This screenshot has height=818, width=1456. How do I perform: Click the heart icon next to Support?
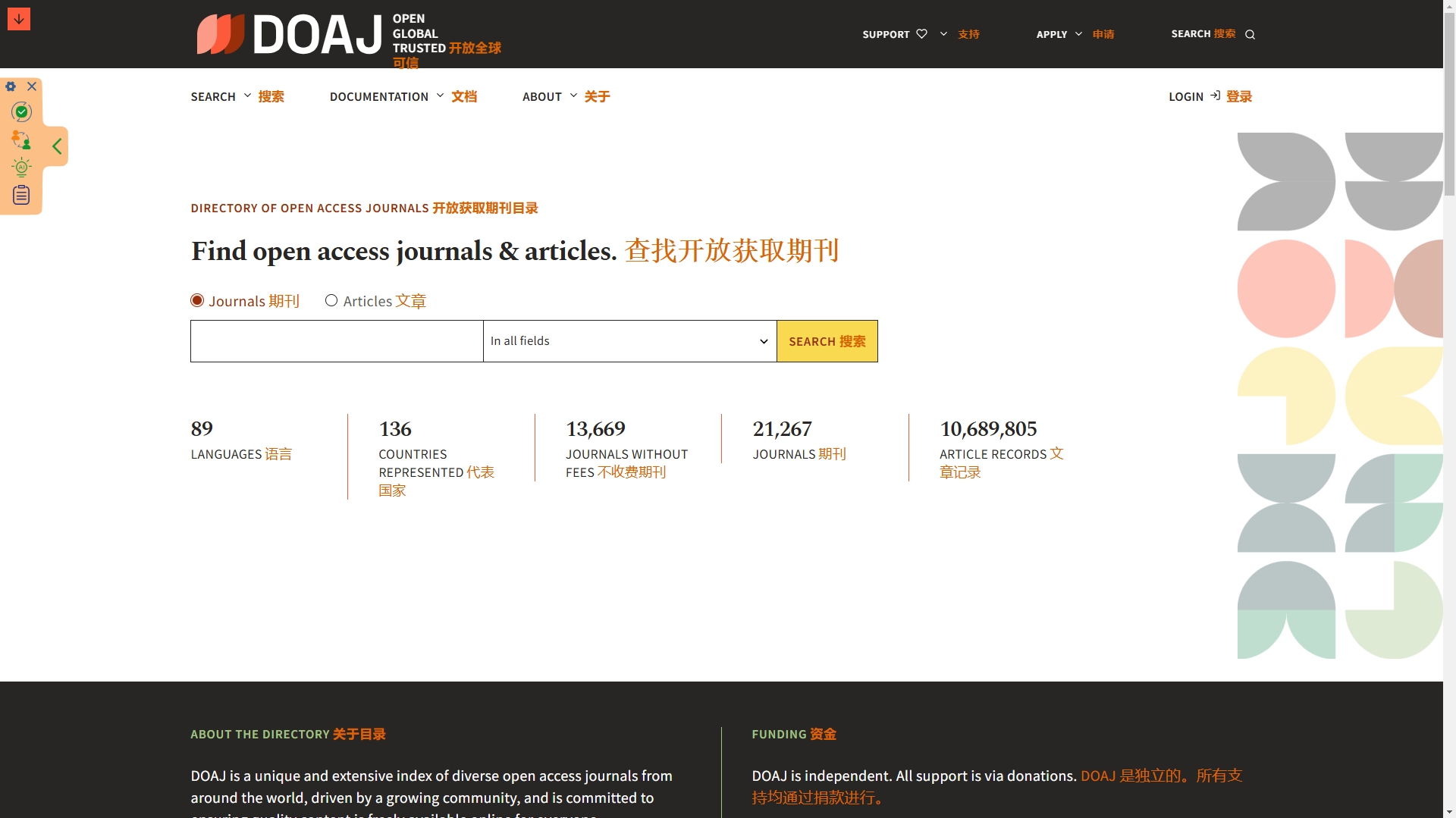click(921, 34)
